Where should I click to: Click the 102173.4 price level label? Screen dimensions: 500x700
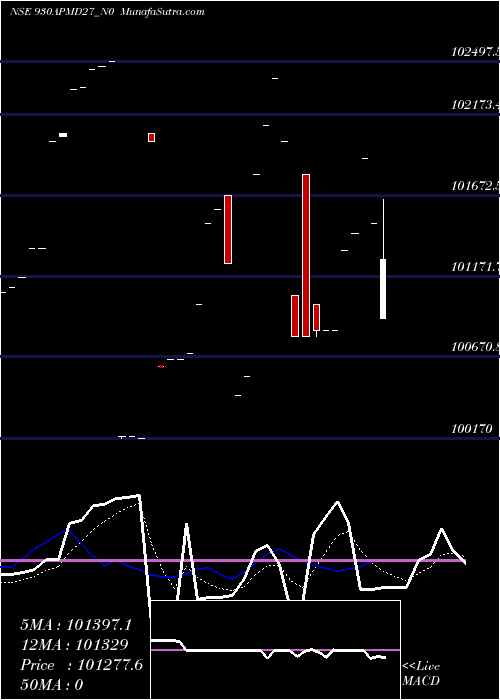[475, 105]
